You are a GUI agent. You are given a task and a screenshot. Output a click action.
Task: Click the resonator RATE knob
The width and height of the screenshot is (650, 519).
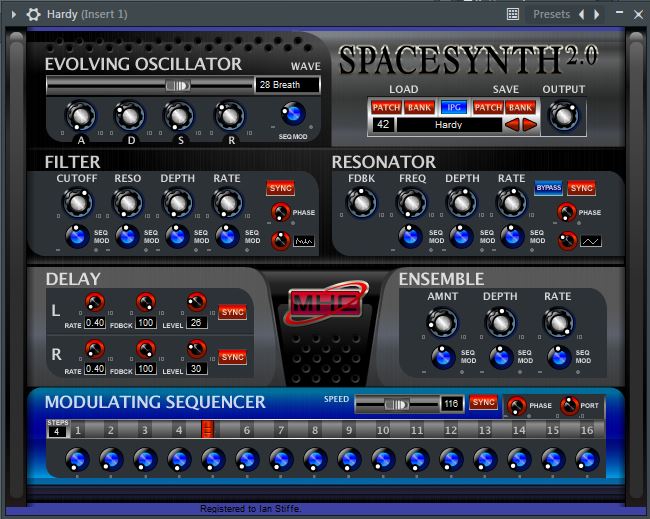[512, 203]
